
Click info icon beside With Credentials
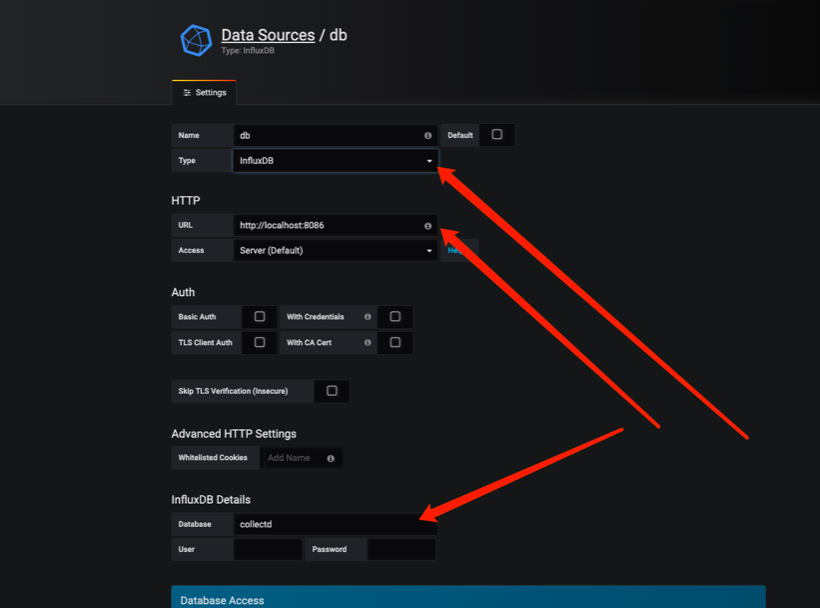[368, 317]
